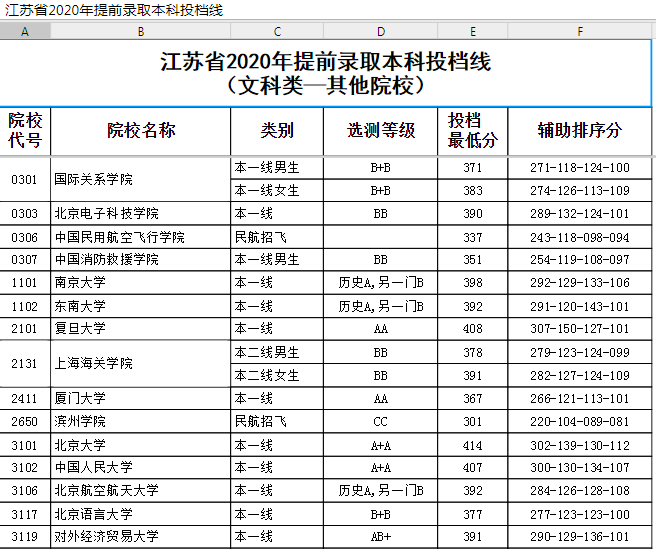Select code cell 3119
Image resolution: width=656 pixels, height=549 pixels.
tap(25, 536)
